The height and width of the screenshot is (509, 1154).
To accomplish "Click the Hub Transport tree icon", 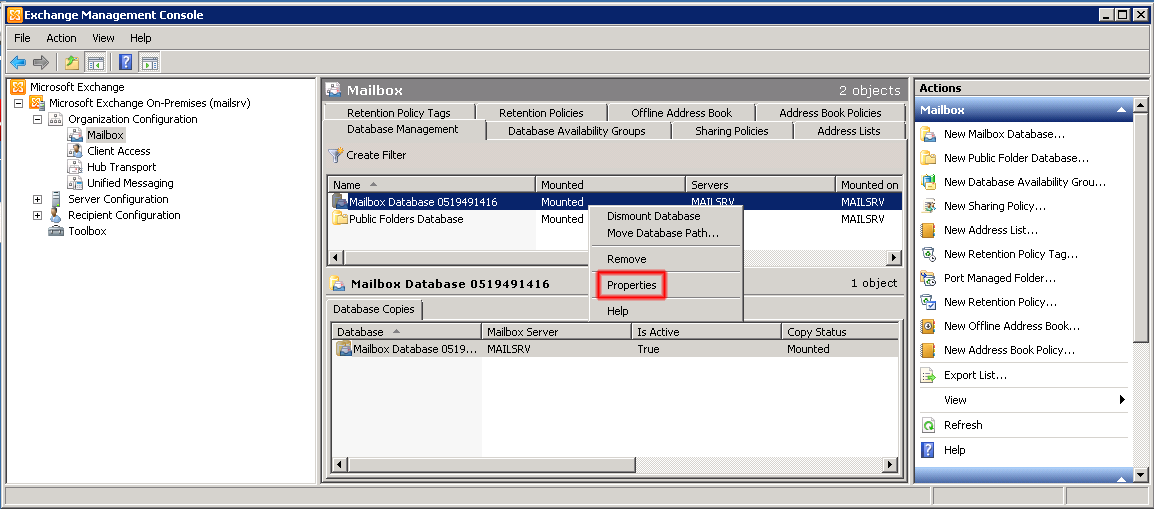I will pyautogui.click(x=74, y=167).
